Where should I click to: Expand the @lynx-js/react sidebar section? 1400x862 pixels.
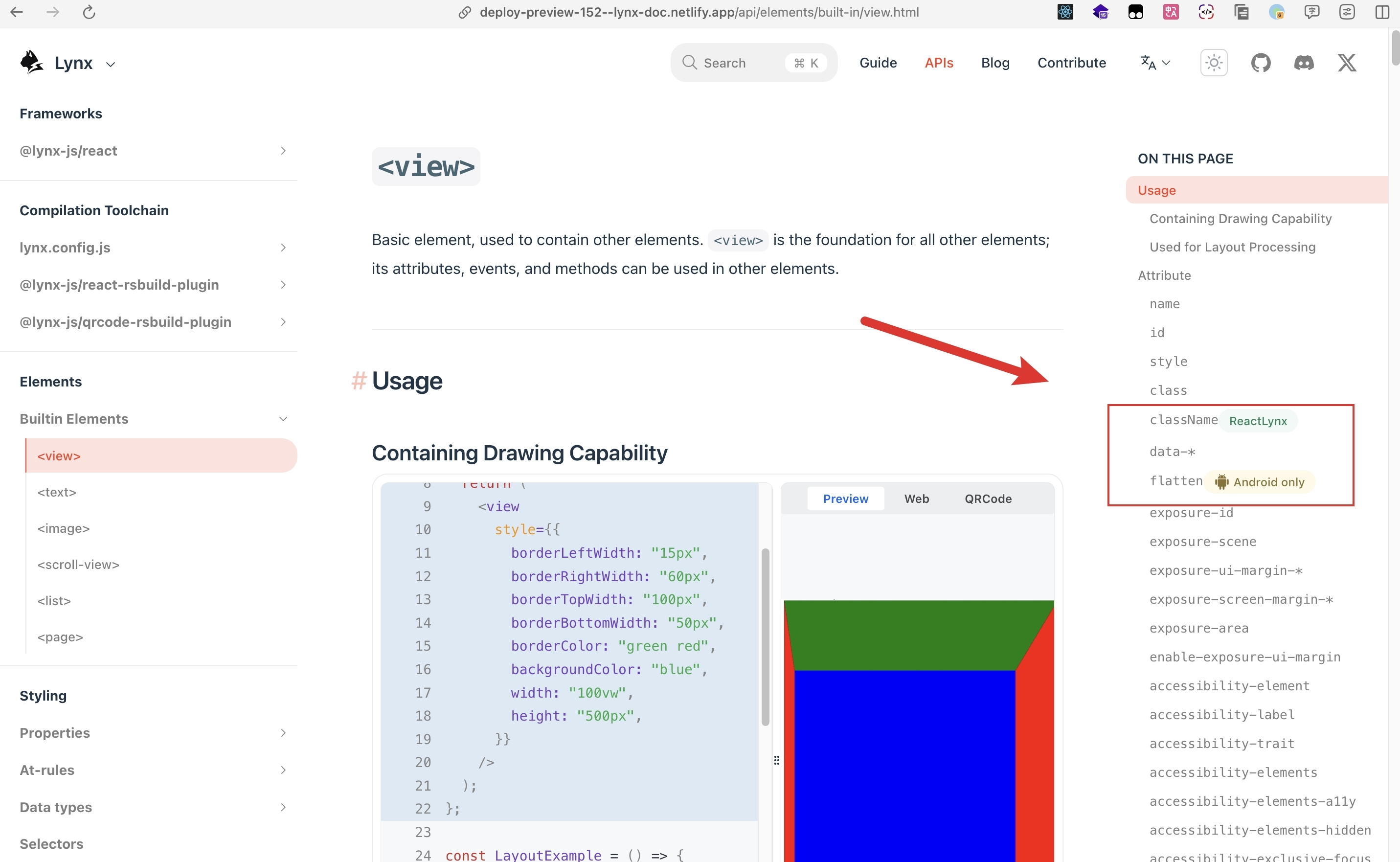(283, 151)
